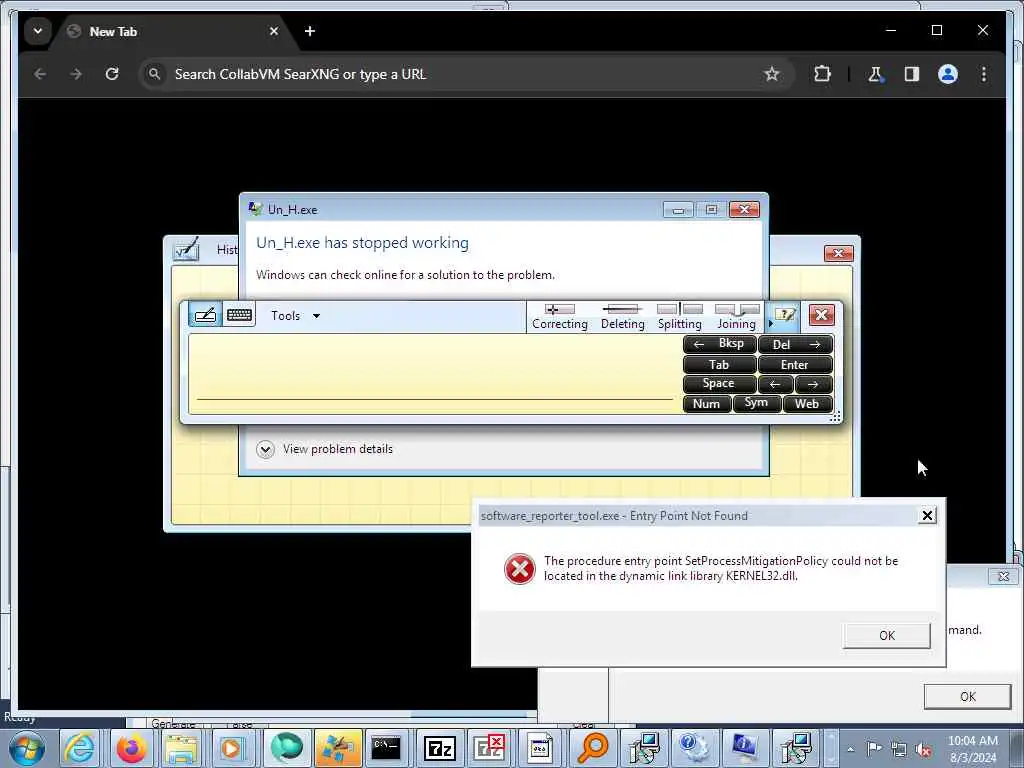Click the question-mark help app in taskbar
1024x768 pixels.
(x=694, y=748)
